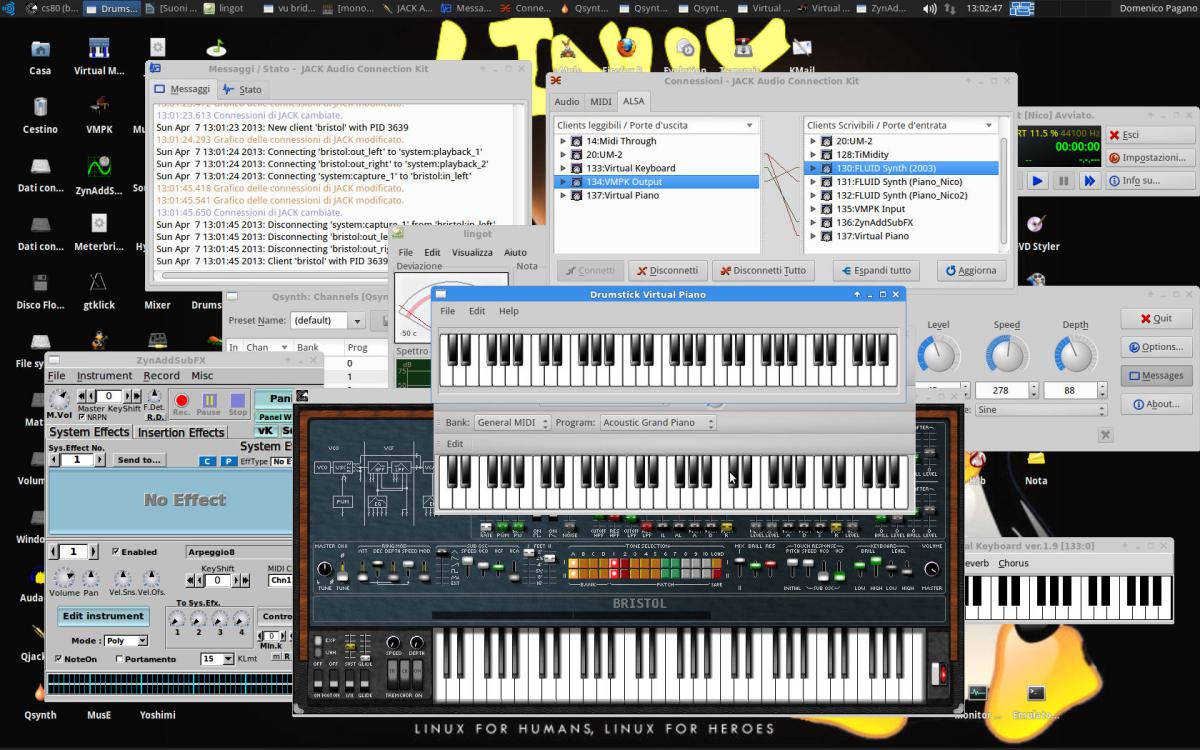This screenshot has width=1200, height=750.
Task: Open the Bank General MIDI dropdown
Action: tap(511, 423)
